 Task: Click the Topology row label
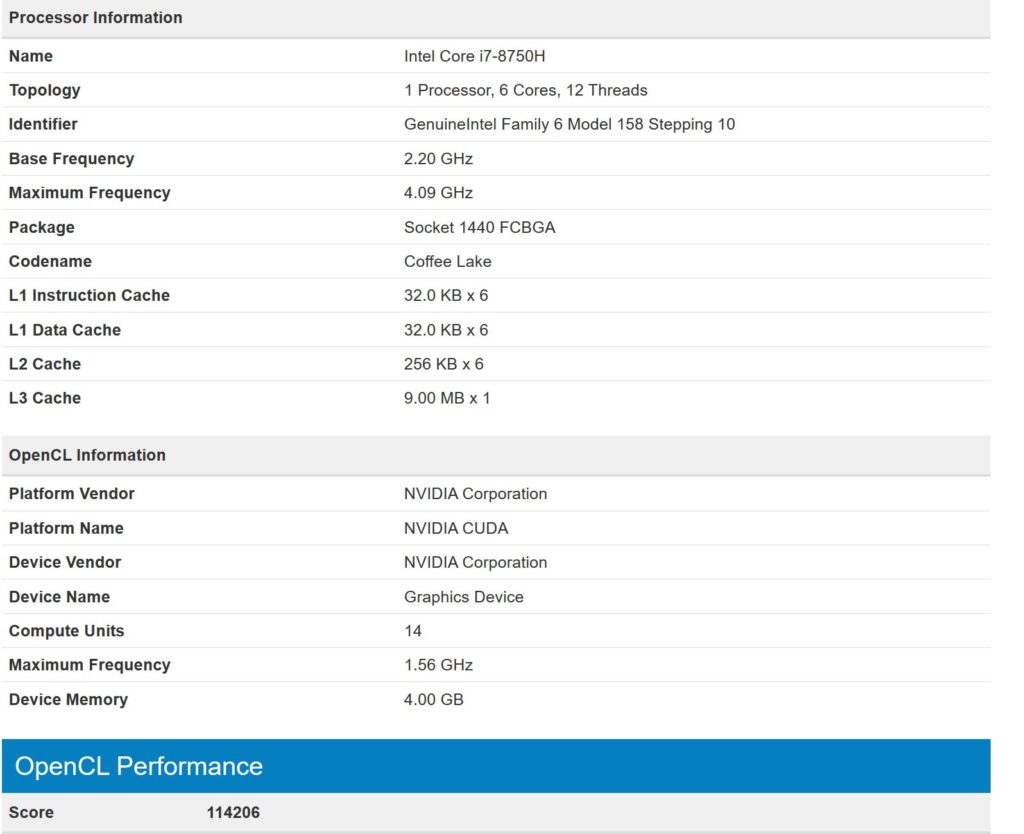(x=44, y=90)
